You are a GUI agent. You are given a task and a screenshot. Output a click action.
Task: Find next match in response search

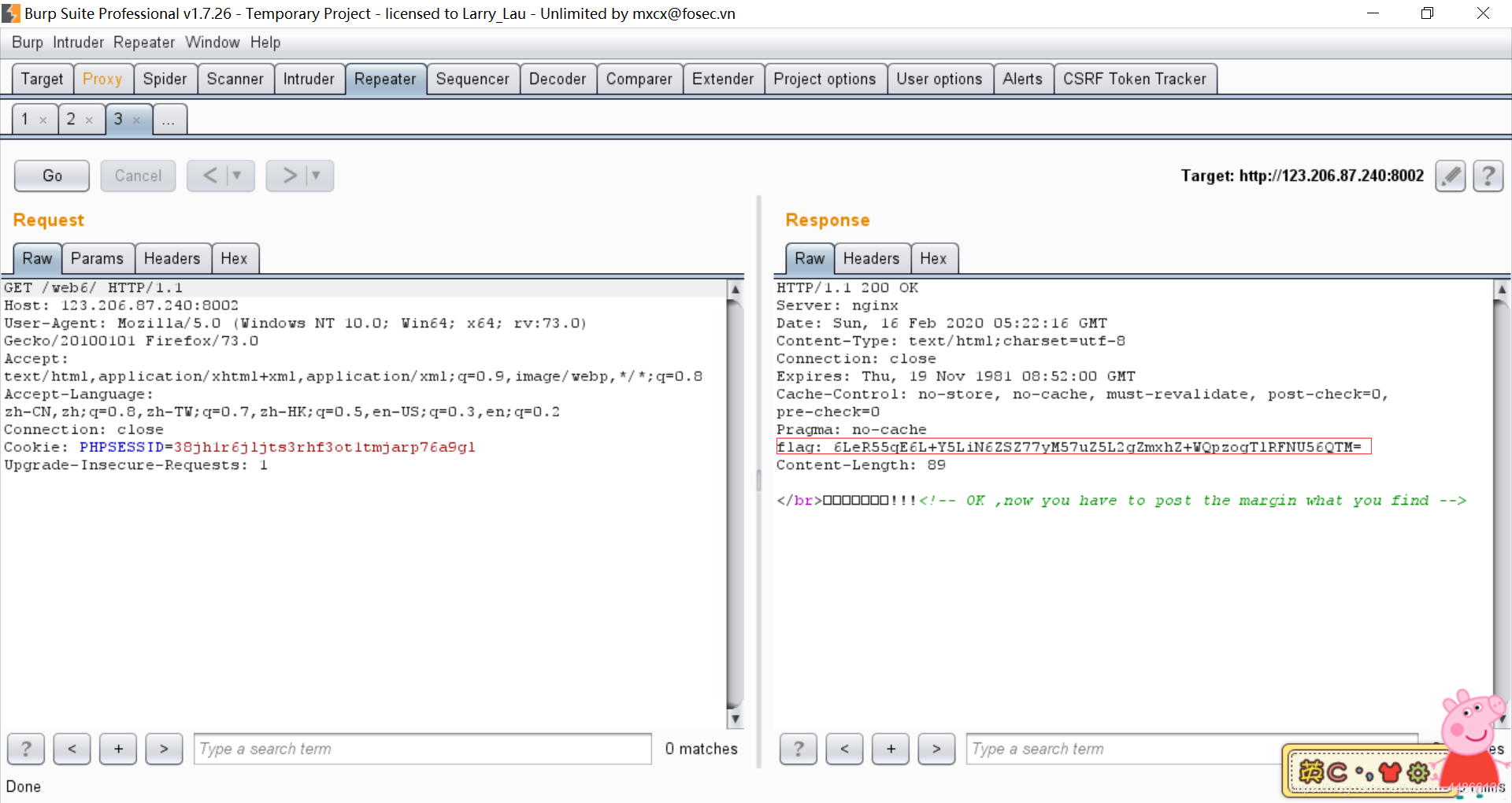click(x=936, y=749)
